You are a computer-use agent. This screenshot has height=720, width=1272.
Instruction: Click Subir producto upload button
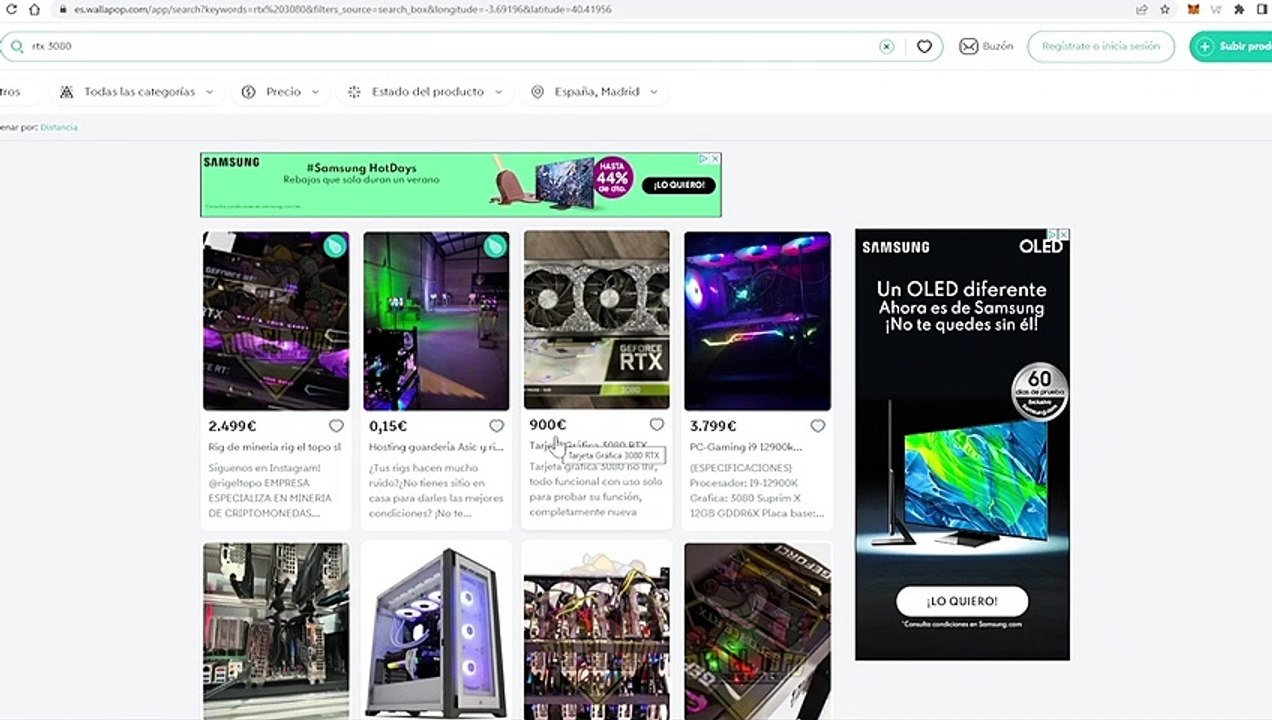click(1232, 46)
